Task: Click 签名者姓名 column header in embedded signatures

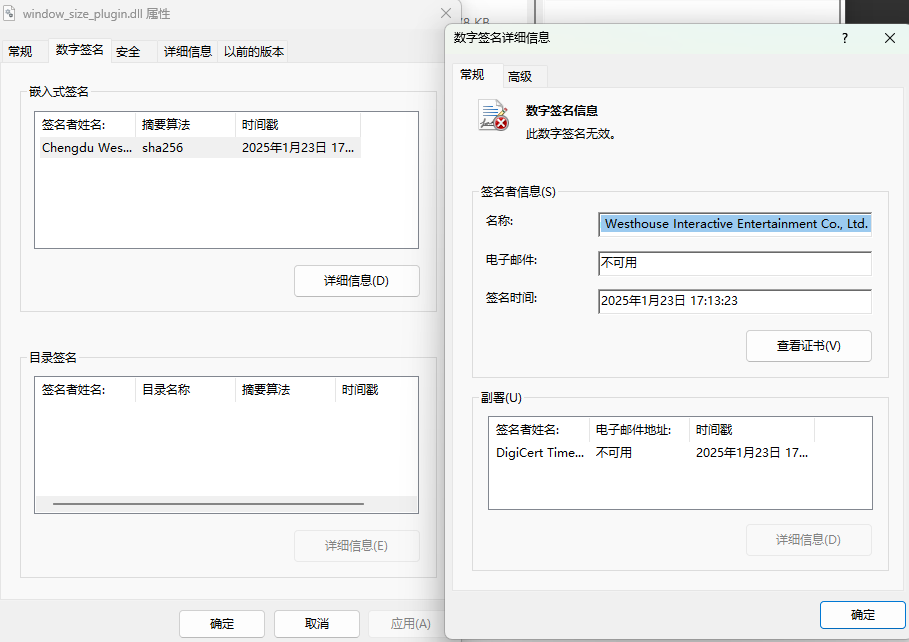Action: point(85,125)
